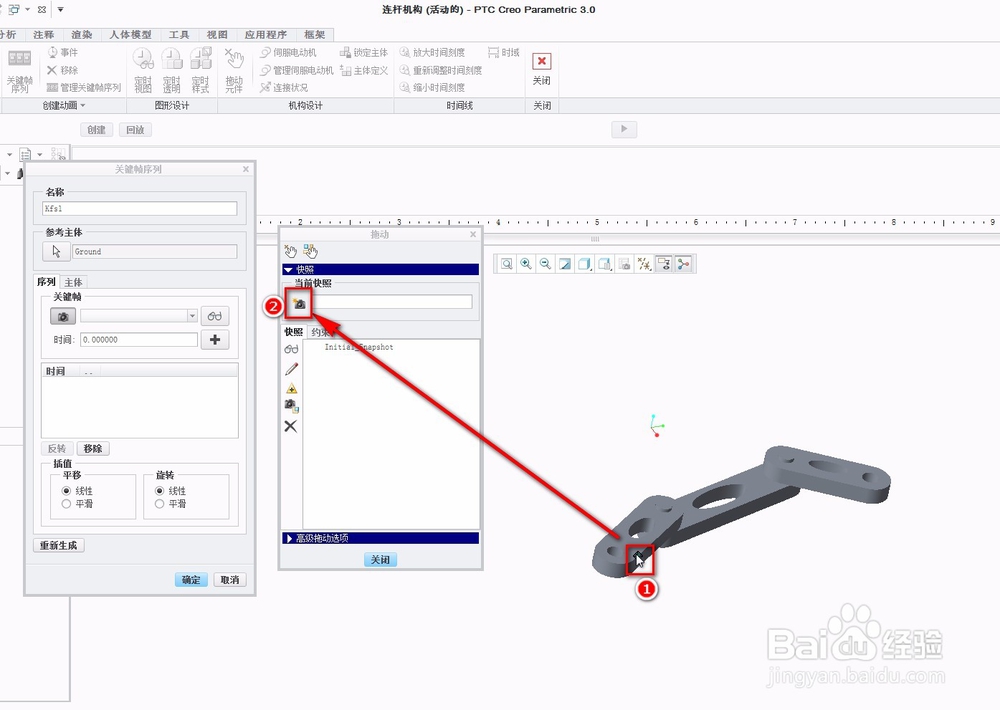Click the 回放 playback button
The image size is (1000, 710).
click(135, 129)
